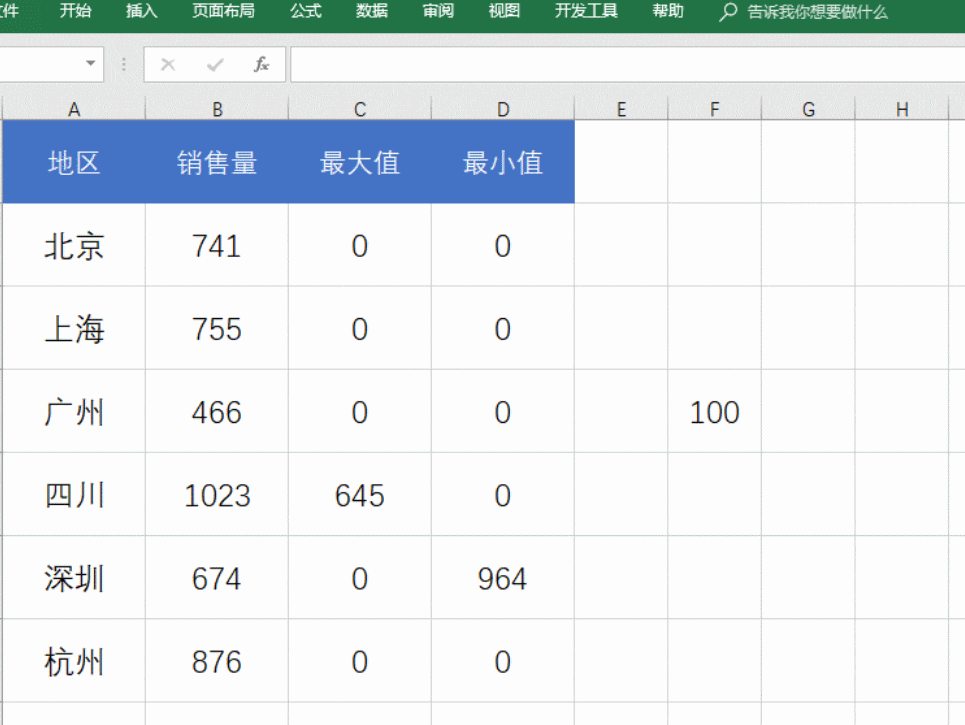Open the 审阅 ribbon tab
Screen dimensions: 965x725
click(438, 10)
